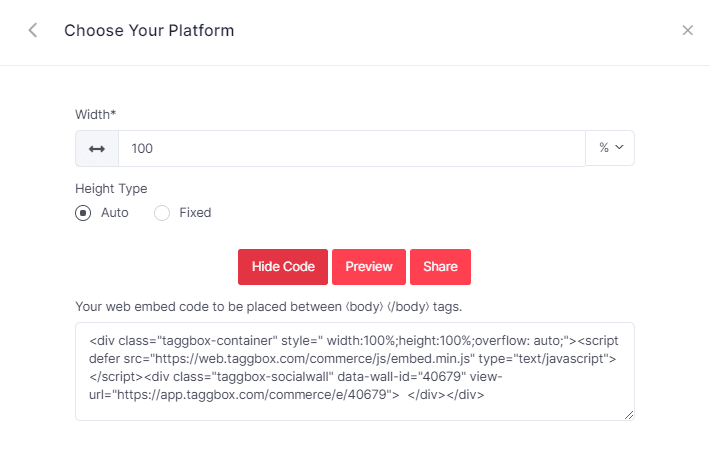Click the horizontal width arrows icon

[97, 148]
